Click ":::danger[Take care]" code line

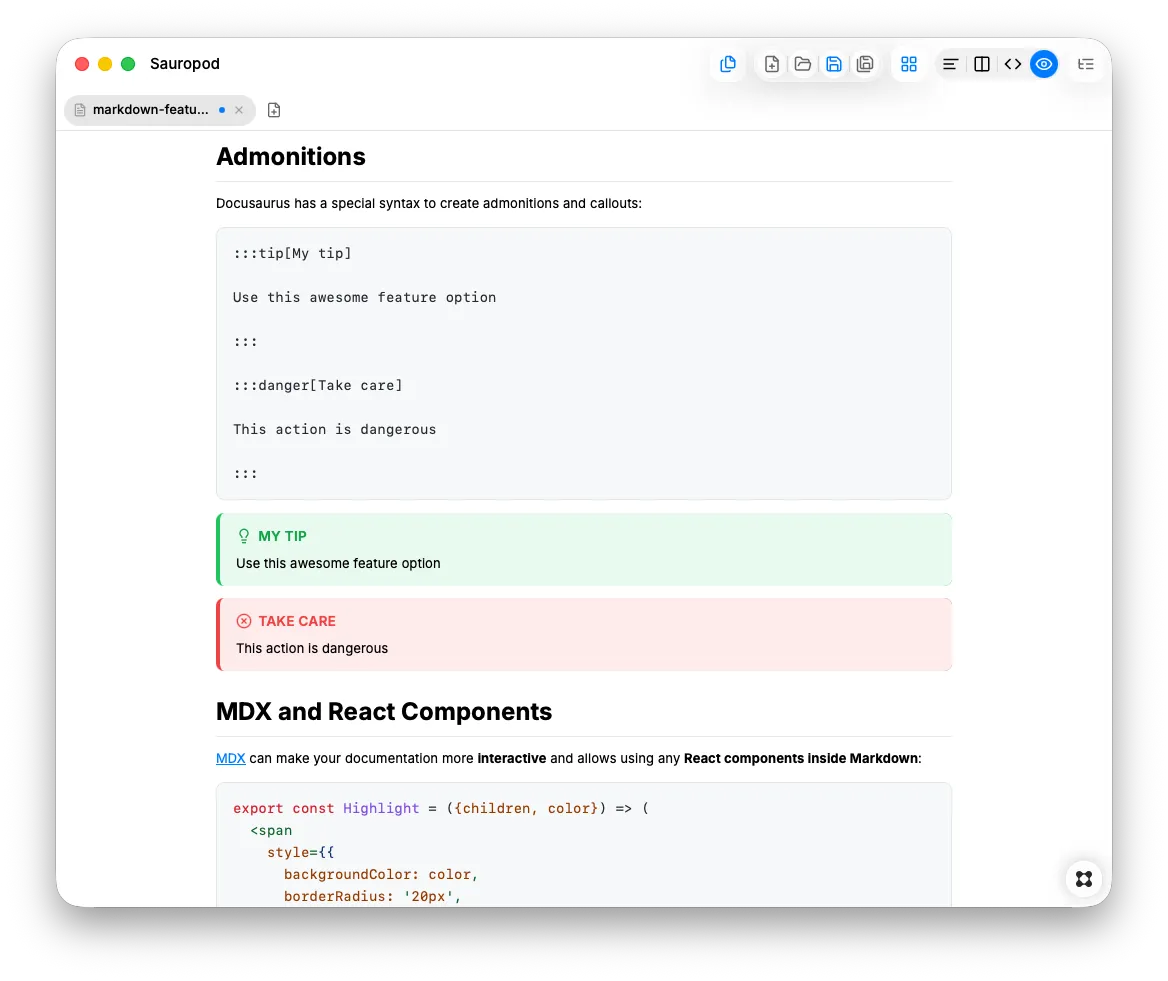(x=317, y=385)
